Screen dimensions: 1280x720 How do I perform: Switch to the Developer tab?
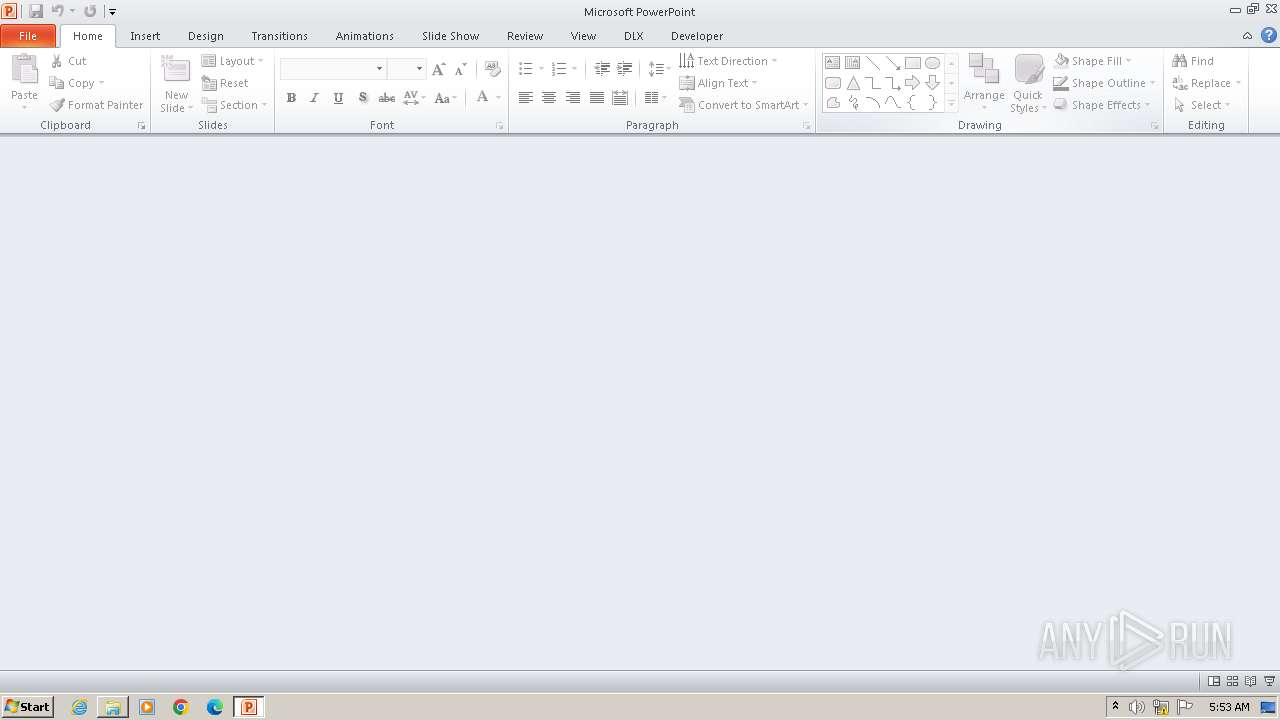tap(697, 36)
